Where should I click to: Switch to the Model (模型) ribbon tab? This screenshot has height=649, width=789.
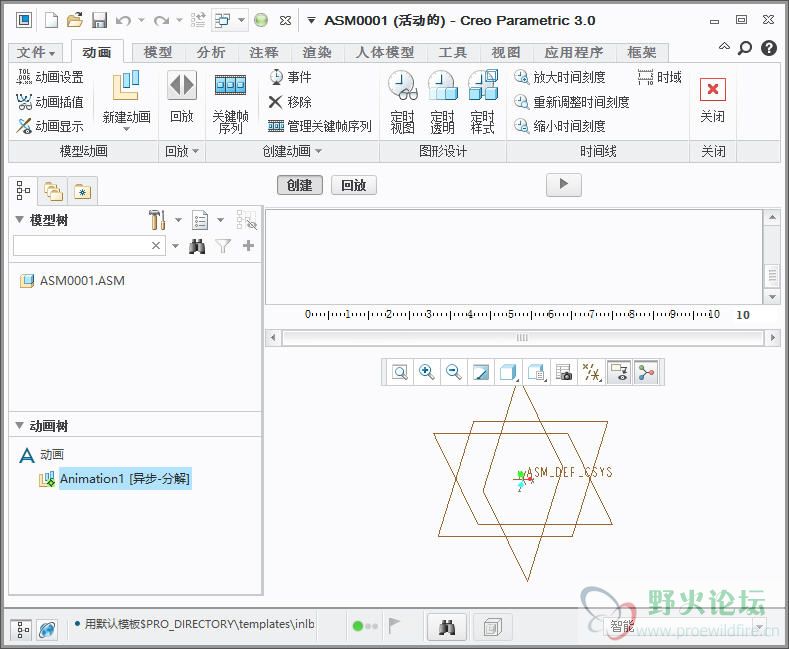tap(157, 52)
